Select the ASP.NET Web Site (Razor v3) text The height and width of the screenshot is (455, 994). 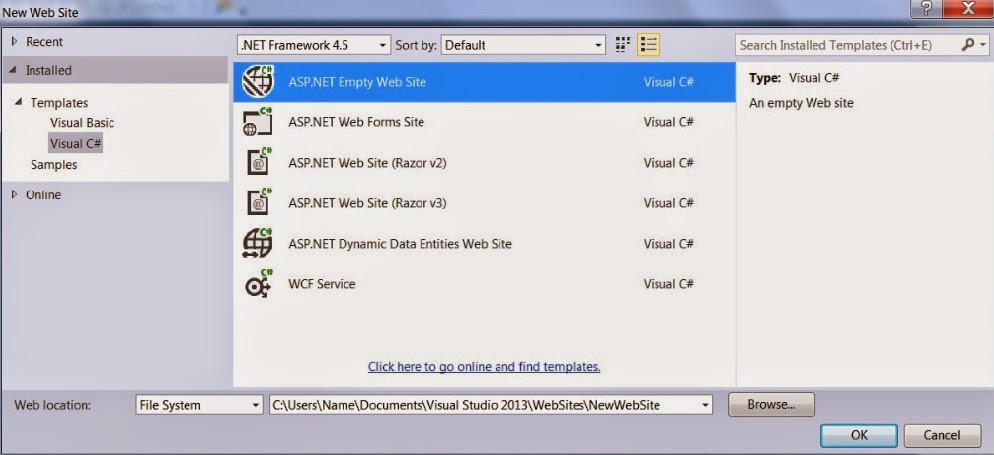click(x=367, y=203)
